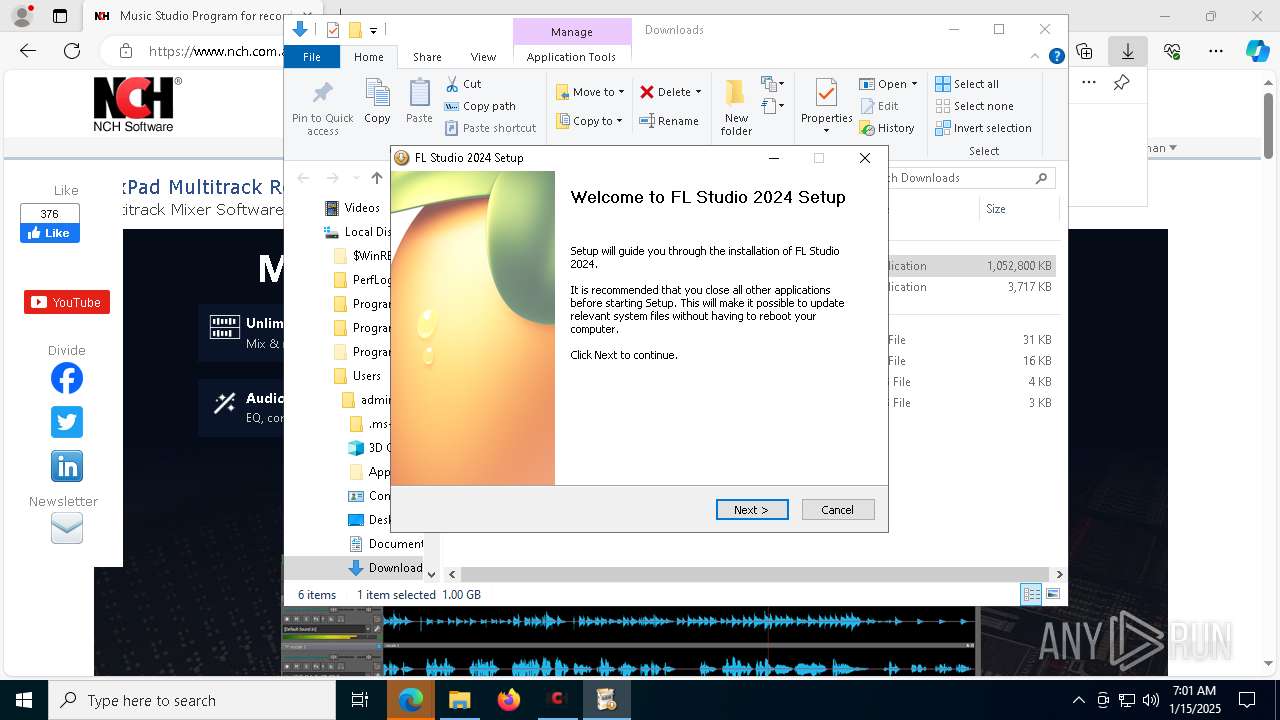The width and height of the screenshot is (1280, 720).
Task: Refresh the Edge browser page
Action: pyautogui.click(x=72, y=50)
